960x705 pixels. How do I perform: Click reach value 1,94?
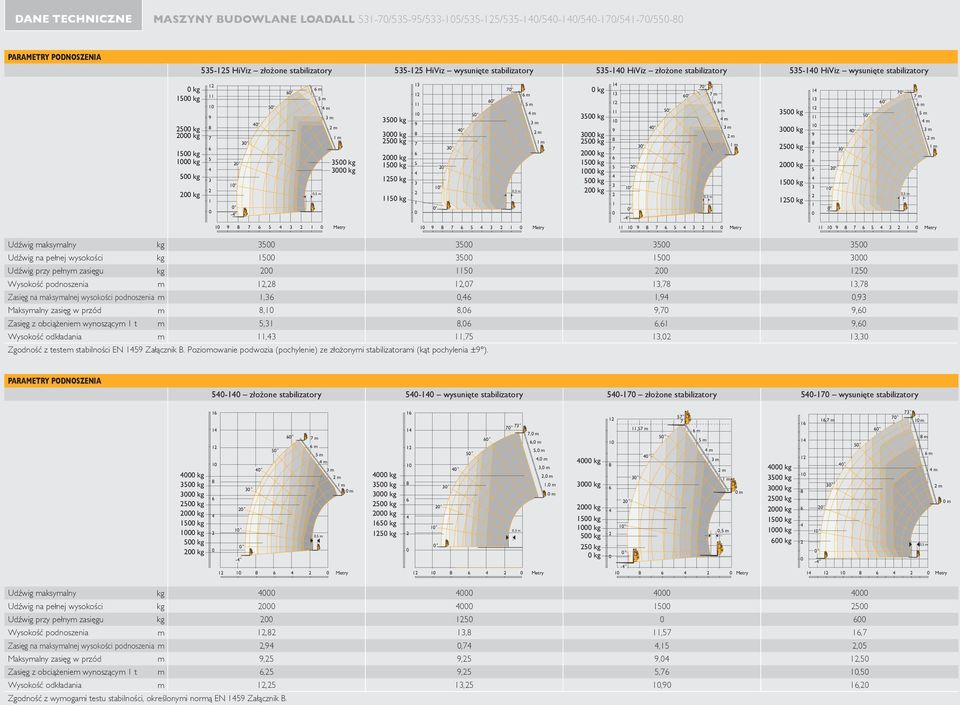(661, 297)
